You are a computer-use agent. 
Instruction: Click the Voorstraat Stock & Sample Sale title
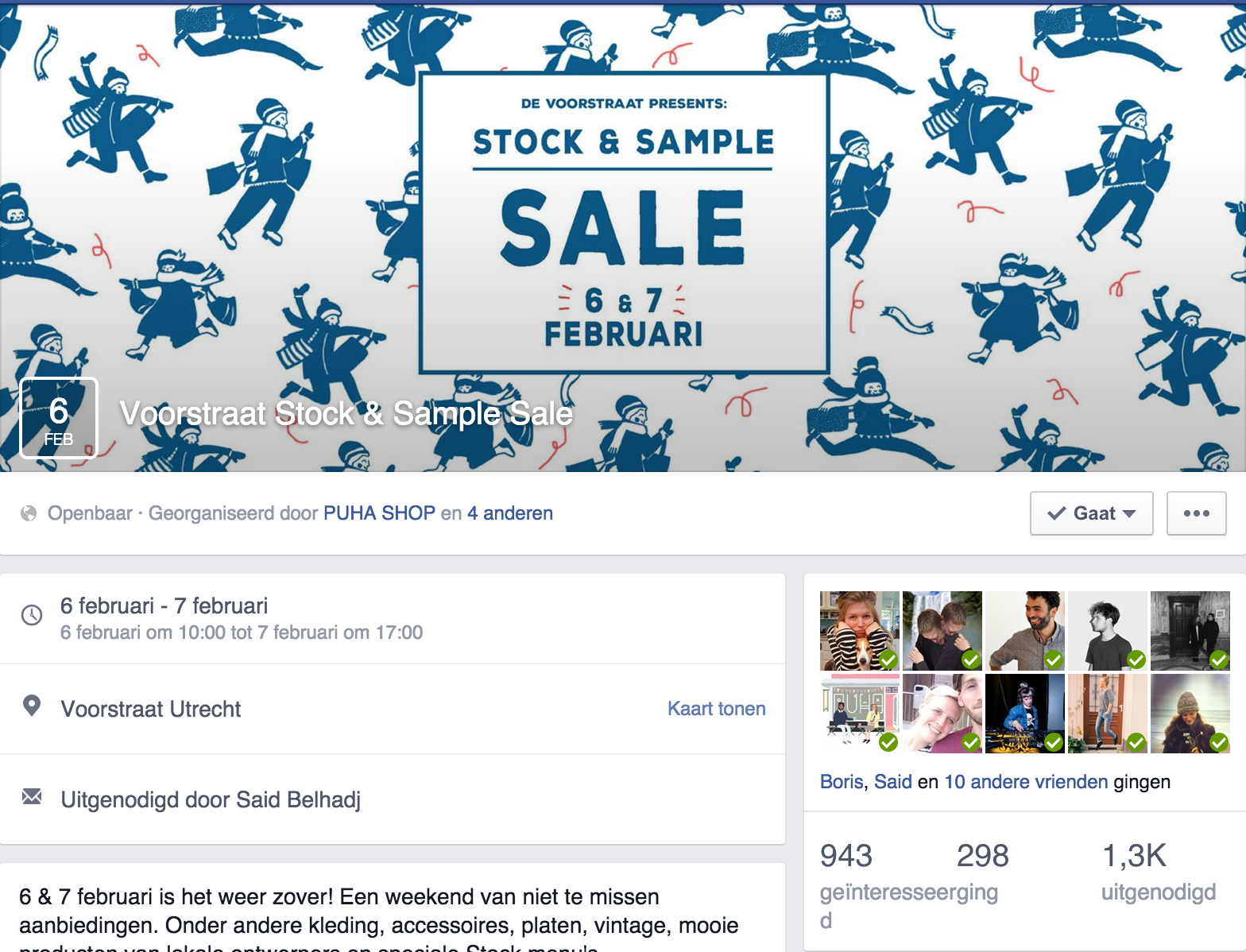[x=346, y=414]
